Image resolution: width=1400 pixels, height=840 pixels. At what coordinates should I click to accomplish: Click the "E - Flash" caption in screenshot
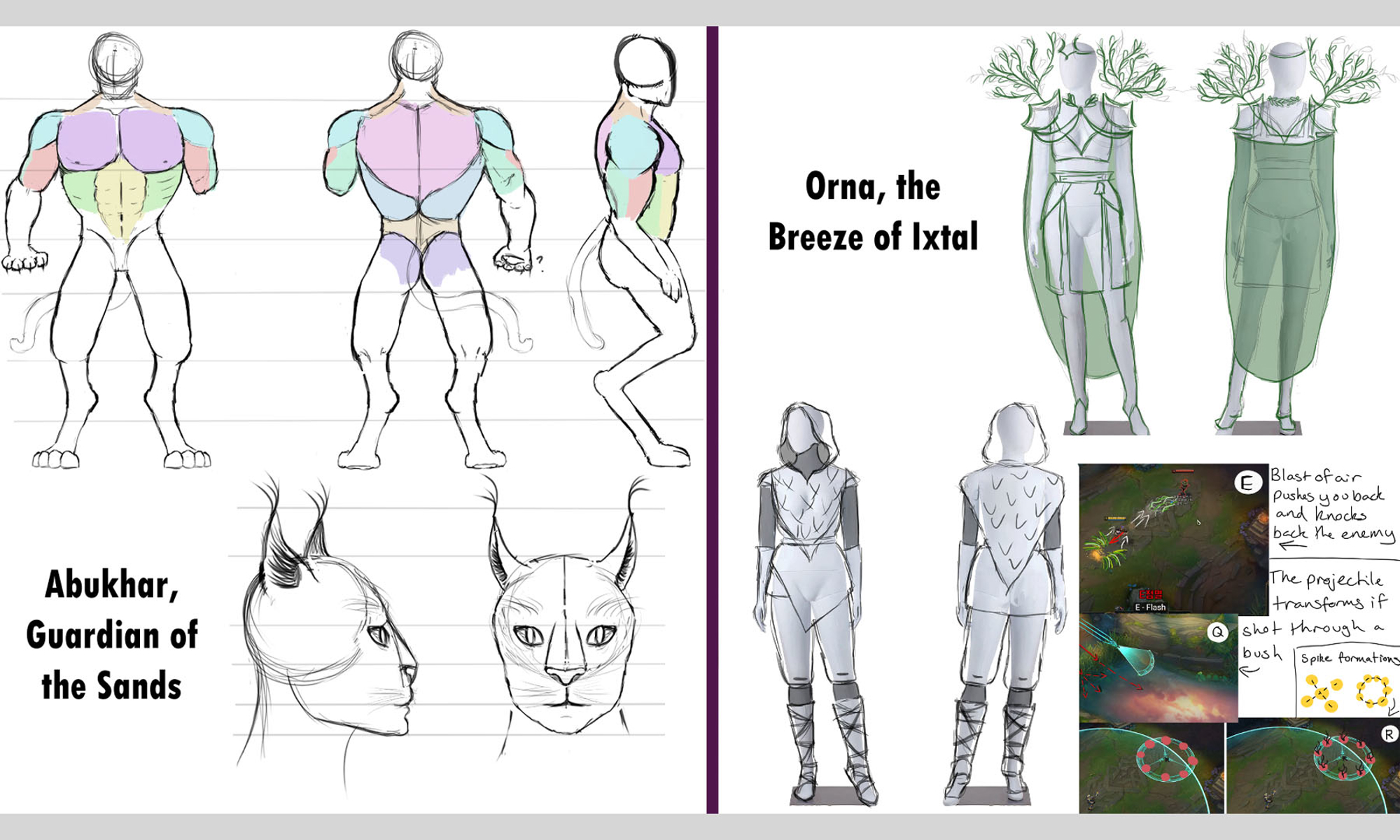click(x=1150, y=607)
